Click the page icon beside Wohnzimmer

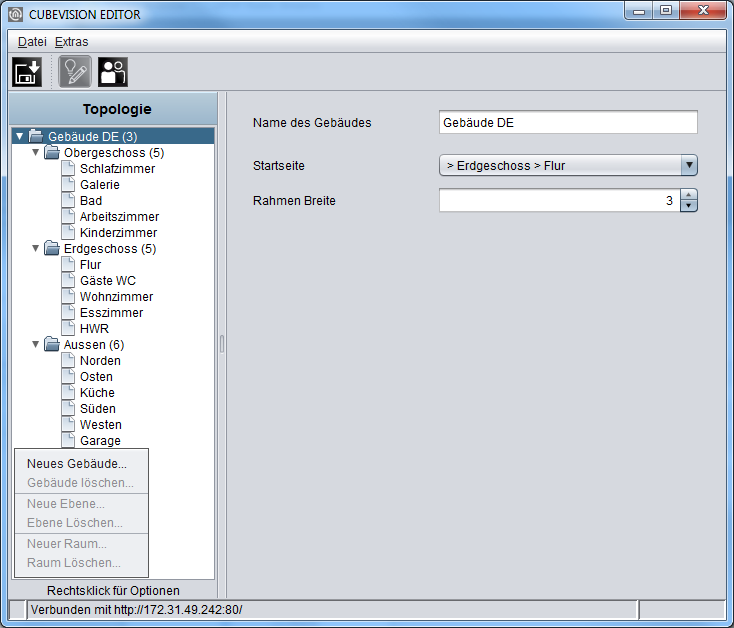pos(68,296)
